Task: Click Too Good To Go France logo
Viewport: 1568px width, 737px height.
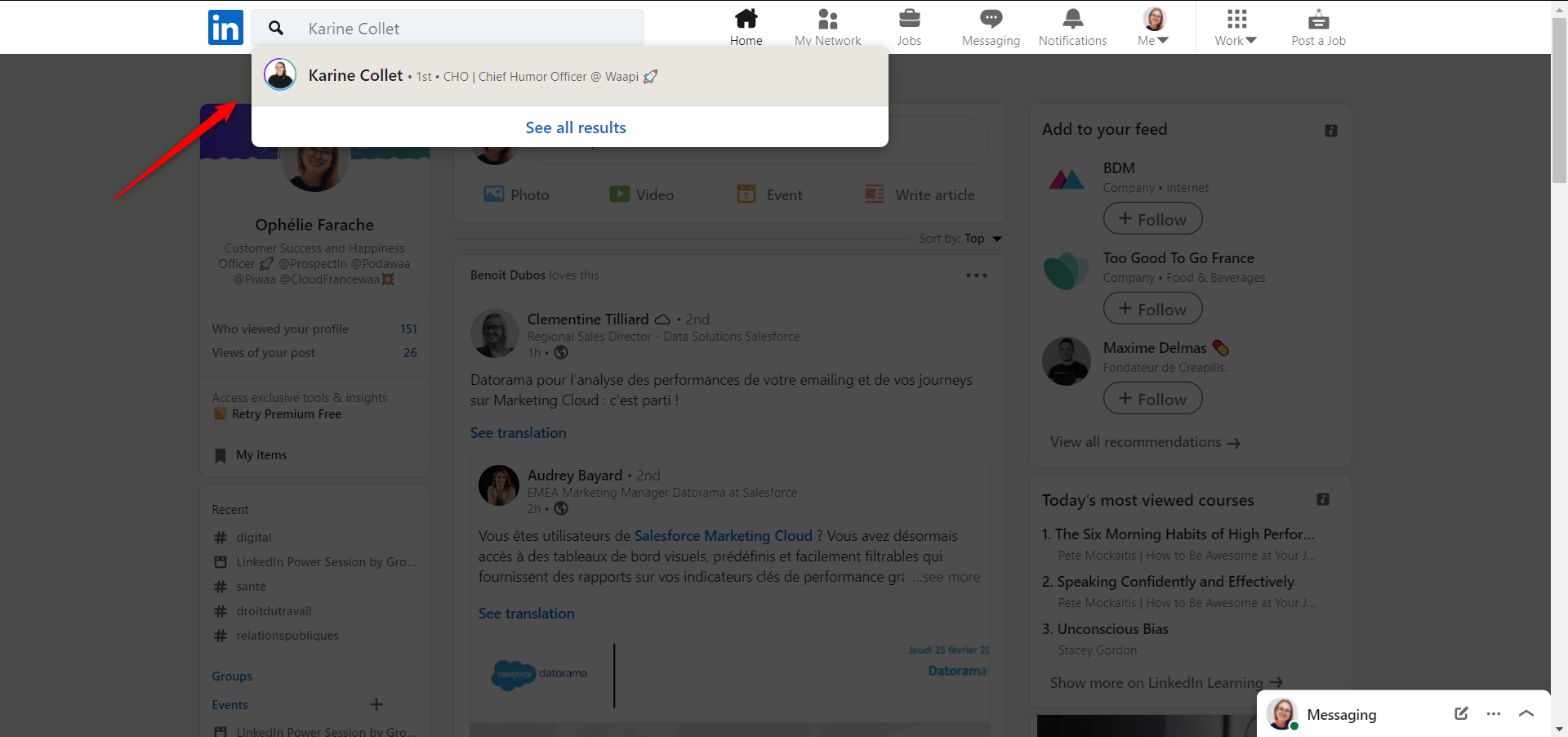Action: [1067, 270]
